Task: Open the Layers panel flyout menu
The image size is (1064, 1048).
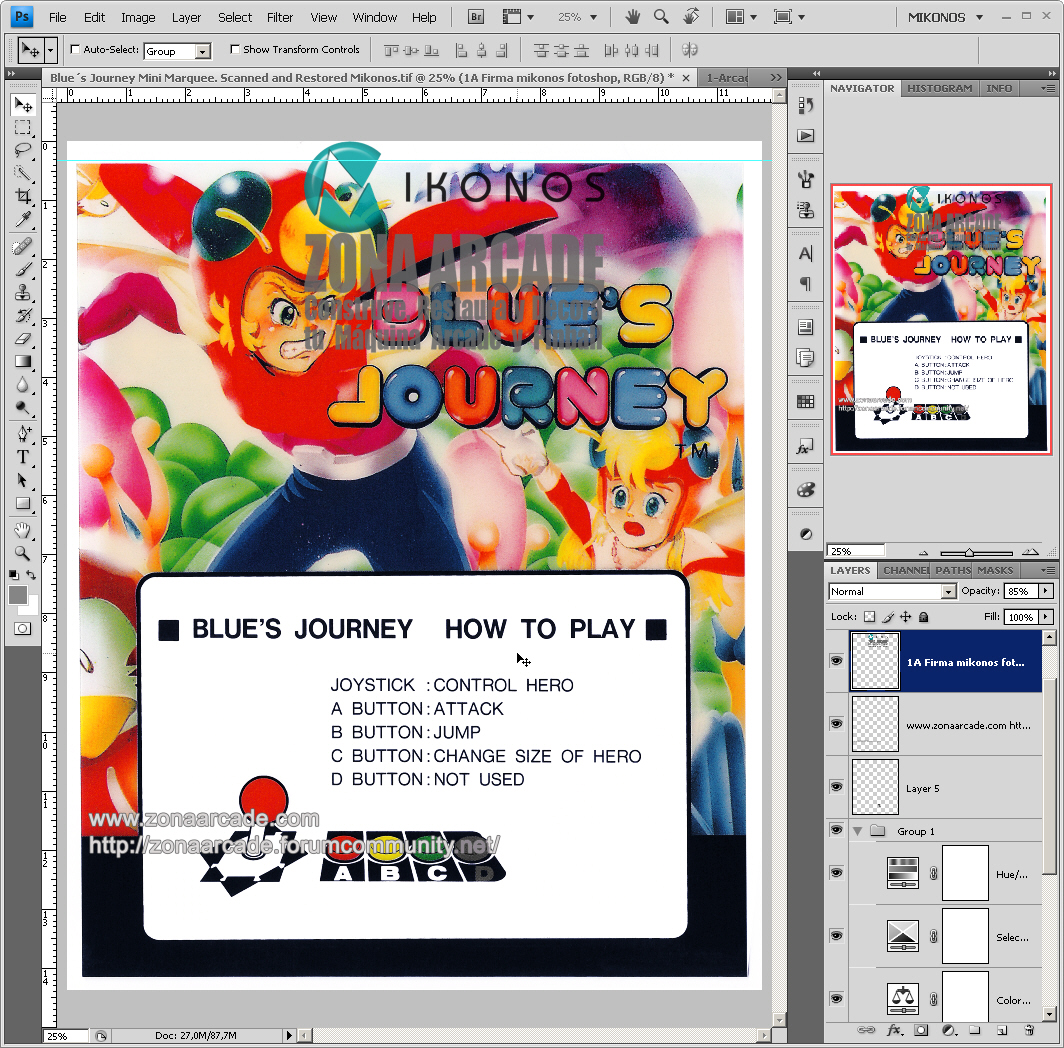Action: pyautogui.click(x=1050, y=569)
